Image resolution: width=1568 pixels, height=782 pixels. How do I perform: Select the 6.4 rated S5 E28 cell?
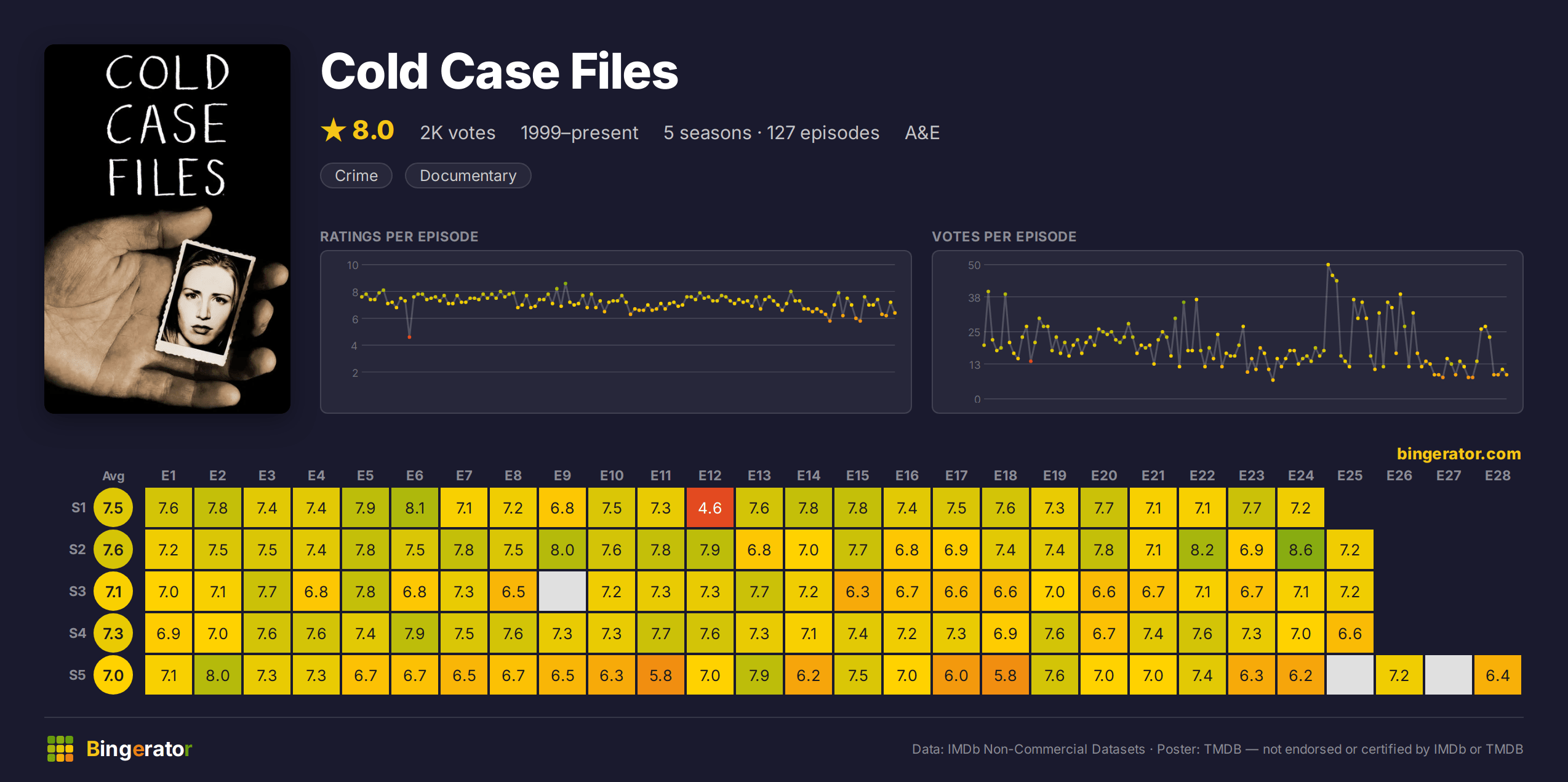(1498, 675)
